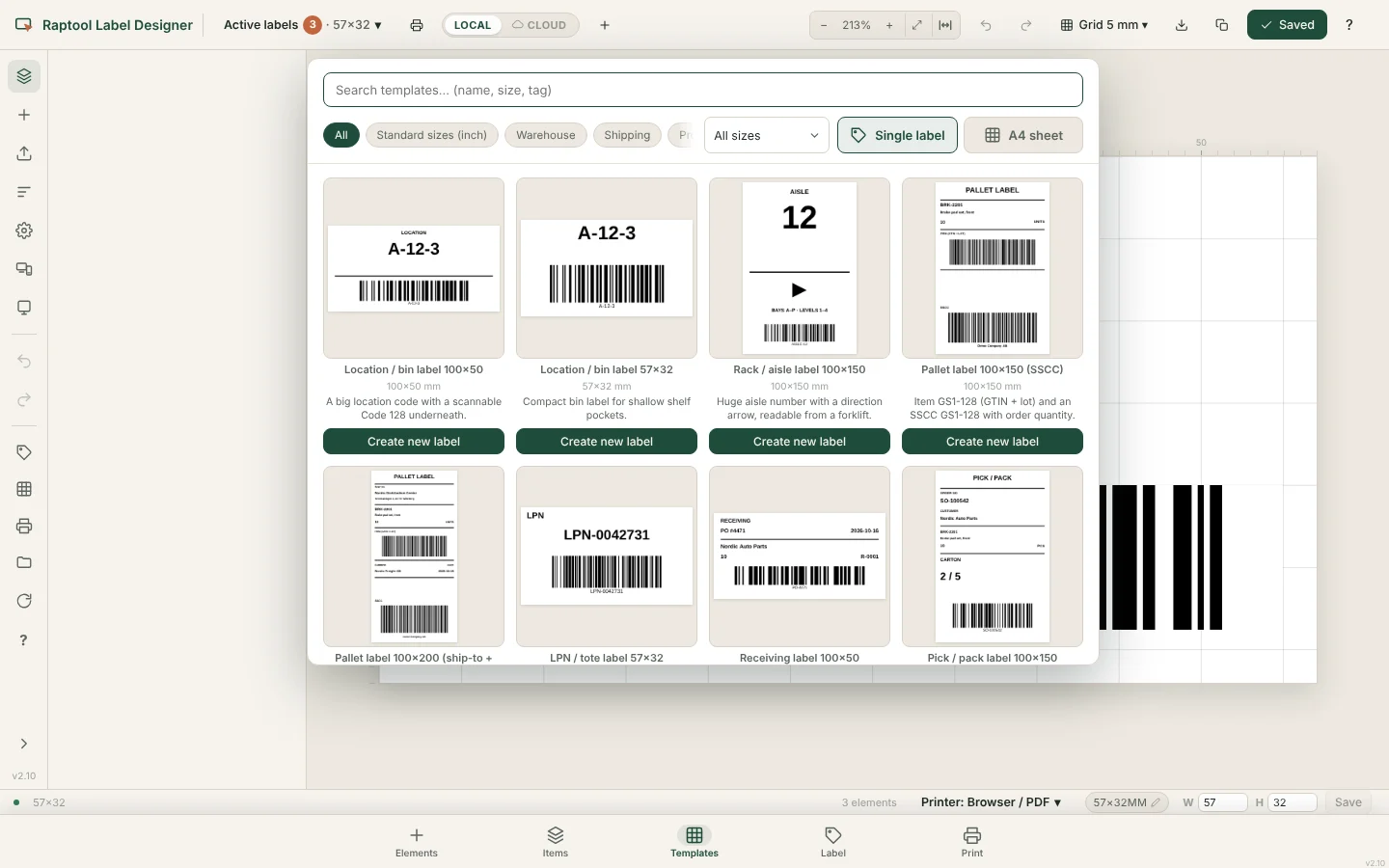Screen dimensions: 1389x868
Task: Click the print icon beside label size
Action: 417,25
